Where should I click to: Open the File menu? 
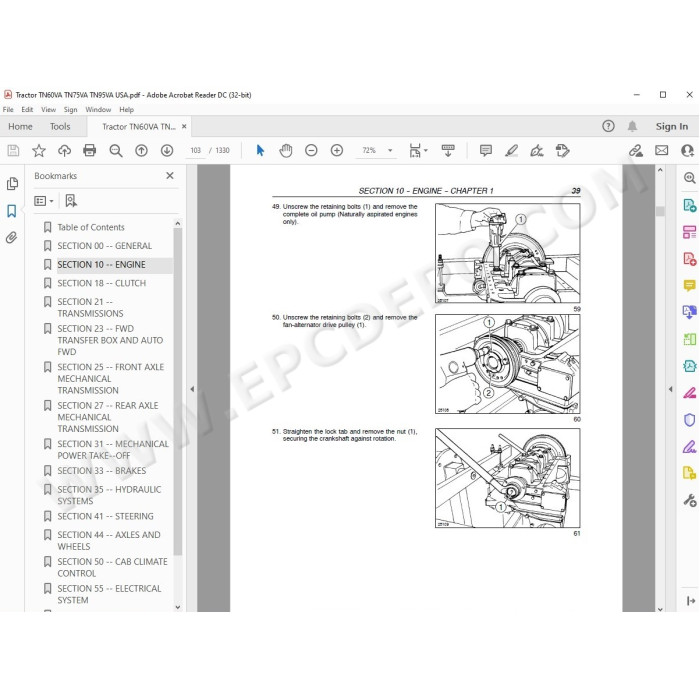coord(8,109)
